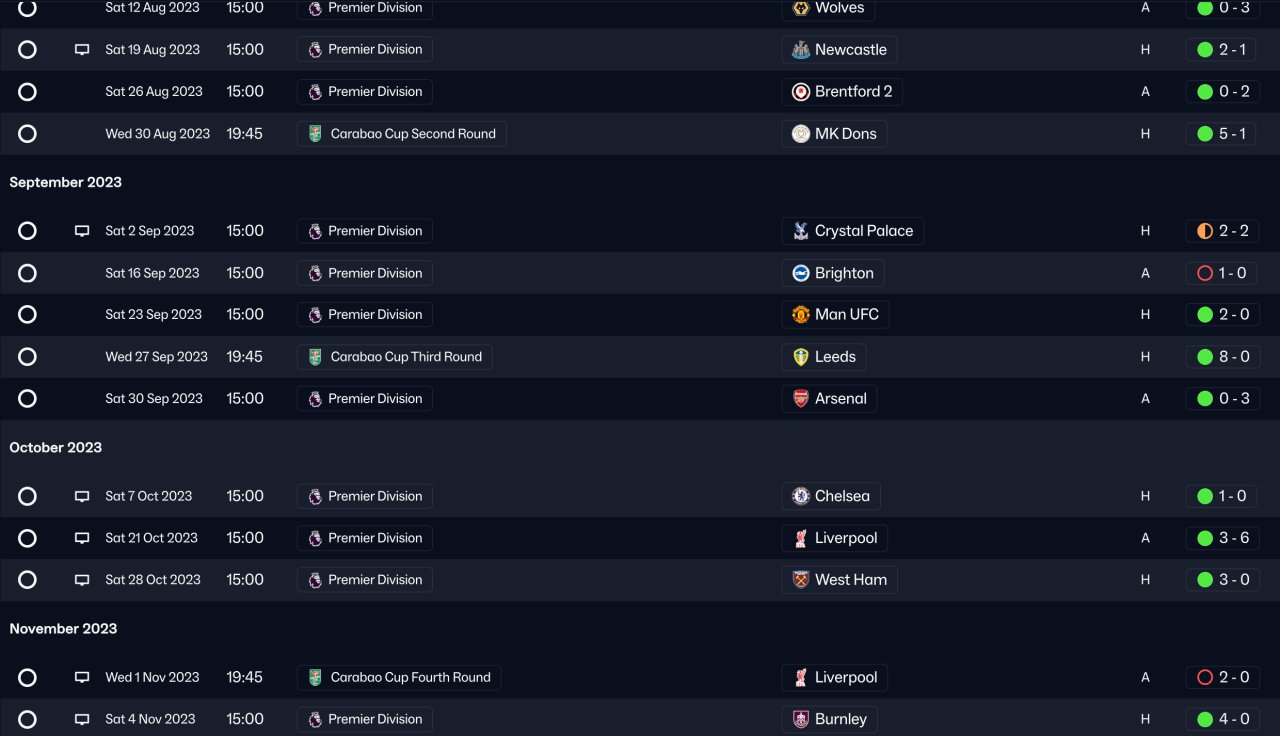Click the Carabao Cup icon for MK Dons game
This screenshot has height=736, width=1280.
point(315,134)
